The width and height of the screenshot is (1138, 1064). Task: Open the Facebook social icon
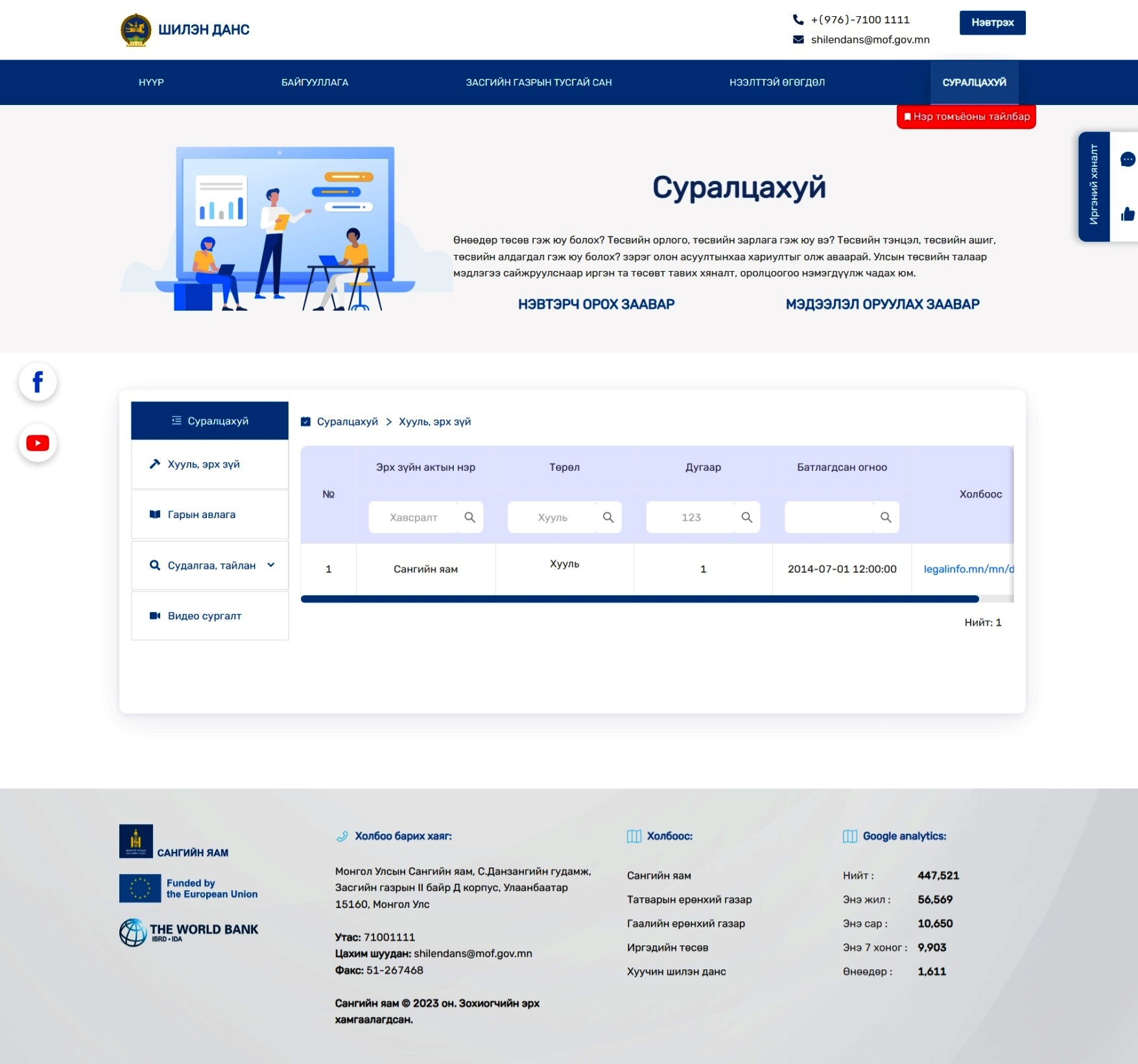point(38,382)
